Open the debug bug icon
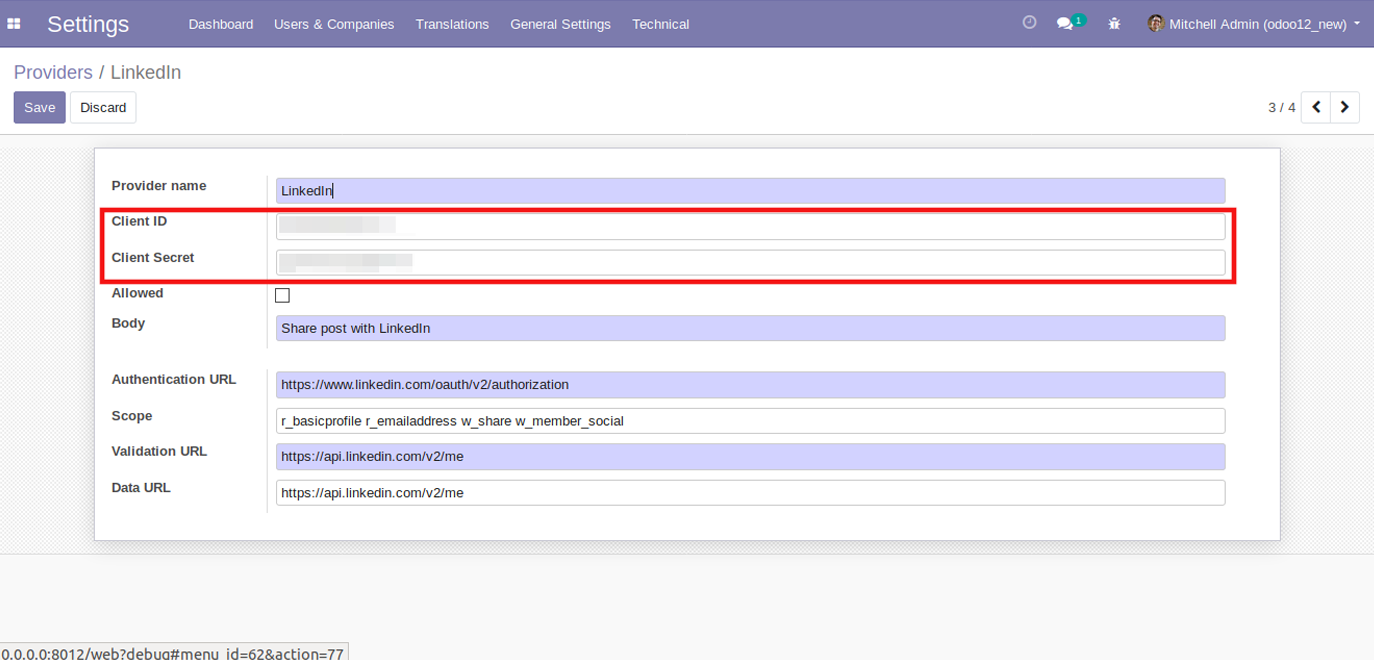Image resolution: width=1374 pixels, height=660 pixels. tap(1114, 23)
